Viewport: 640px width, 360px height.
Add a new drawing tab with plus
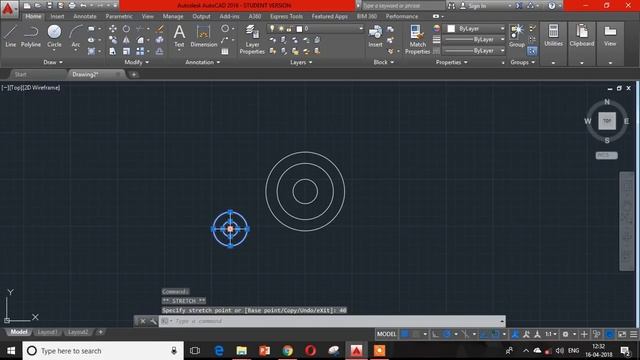(x=133, y=75)
